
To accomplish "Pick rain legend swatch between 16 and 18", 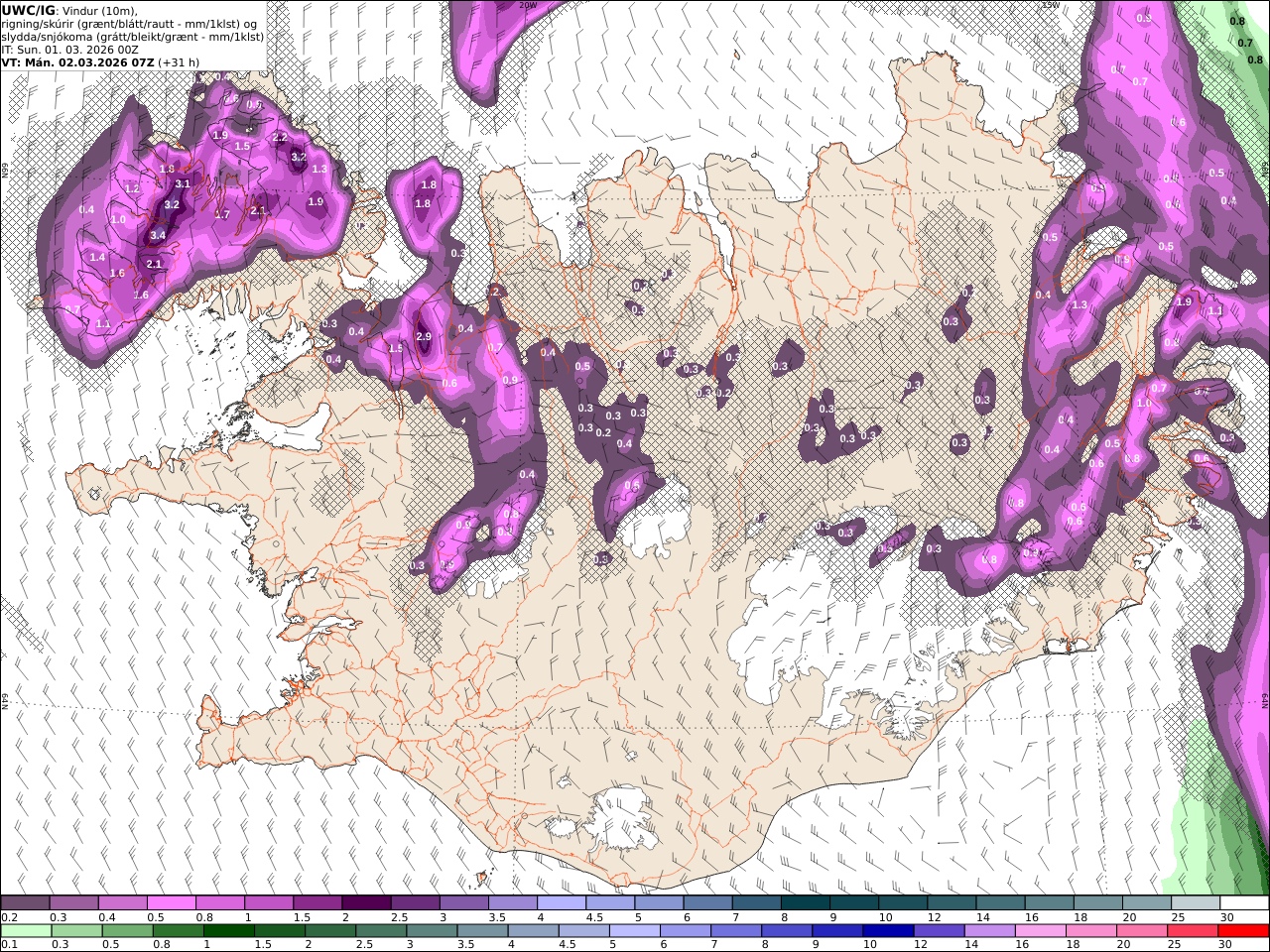I will click(x=1040, y=931).
